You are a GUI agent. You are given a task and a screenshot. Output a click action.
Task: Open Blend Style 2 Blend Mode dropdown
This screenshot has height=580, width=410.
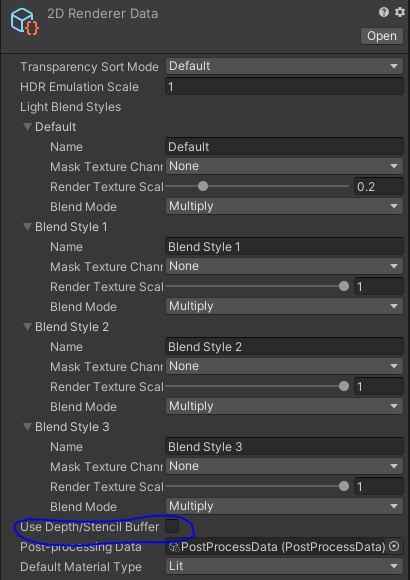(x=284, y=406)
